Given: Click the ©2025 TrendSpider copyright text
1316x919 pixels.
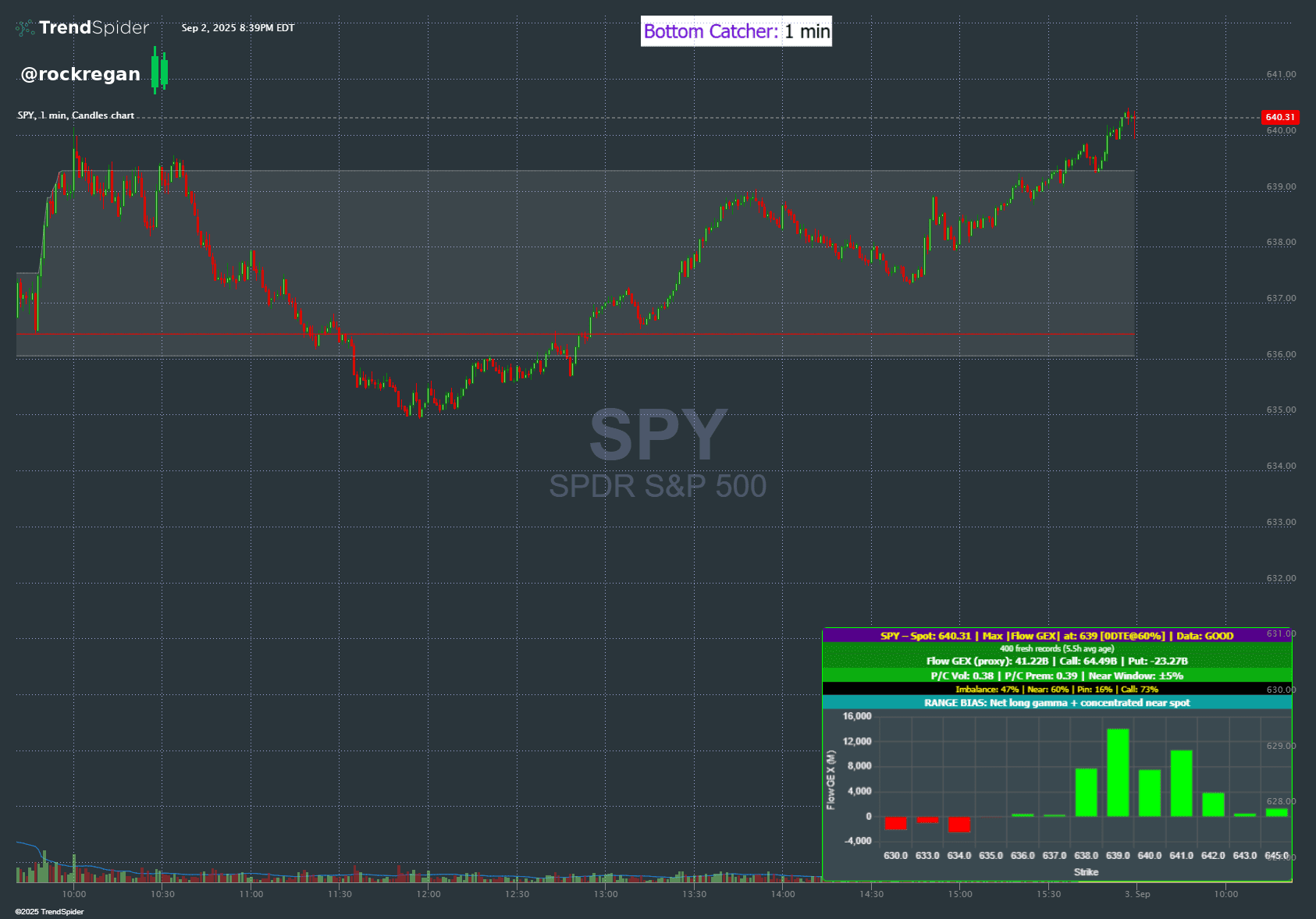Looking at the screenshot, I should pyautogui.click(x=49, y=911).
